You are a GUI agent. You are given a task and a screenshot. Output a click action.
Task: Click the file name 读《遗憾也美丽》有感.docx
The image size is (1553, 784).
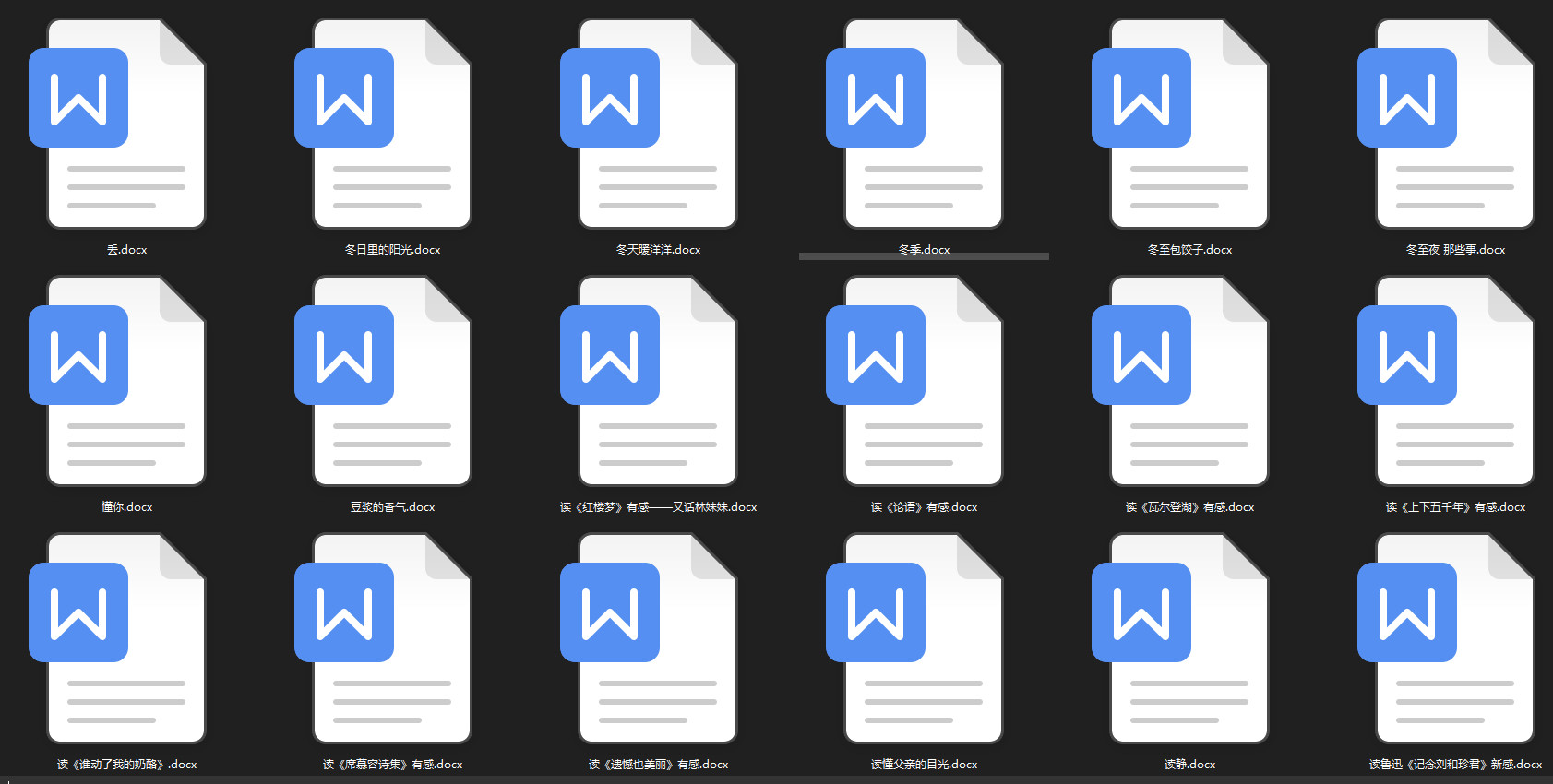pos(659,764)
